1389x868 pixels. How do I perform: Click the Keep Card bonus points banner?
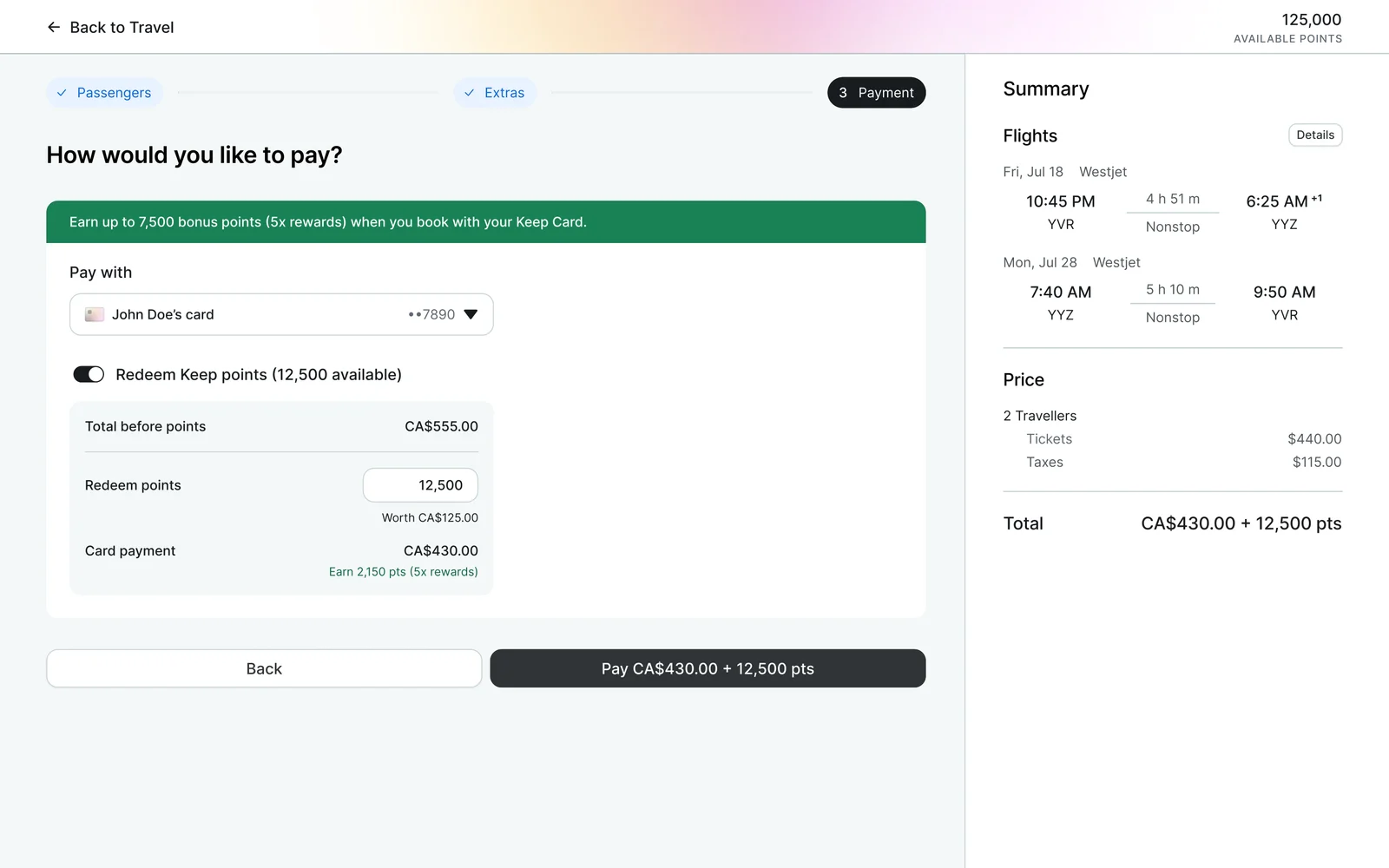[486, 222]
